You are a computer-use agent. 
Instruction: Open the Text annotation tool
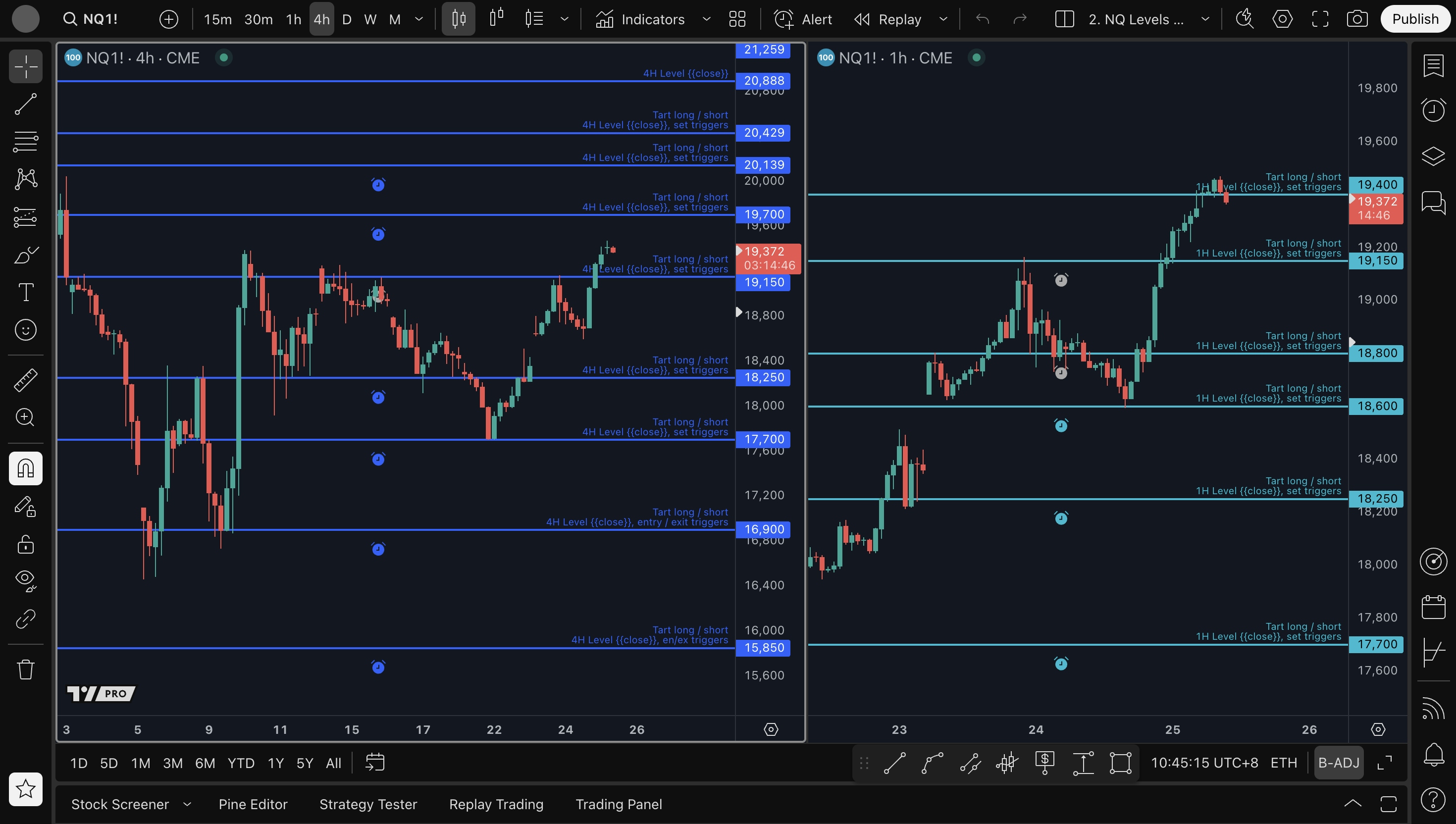coord(25,293)
